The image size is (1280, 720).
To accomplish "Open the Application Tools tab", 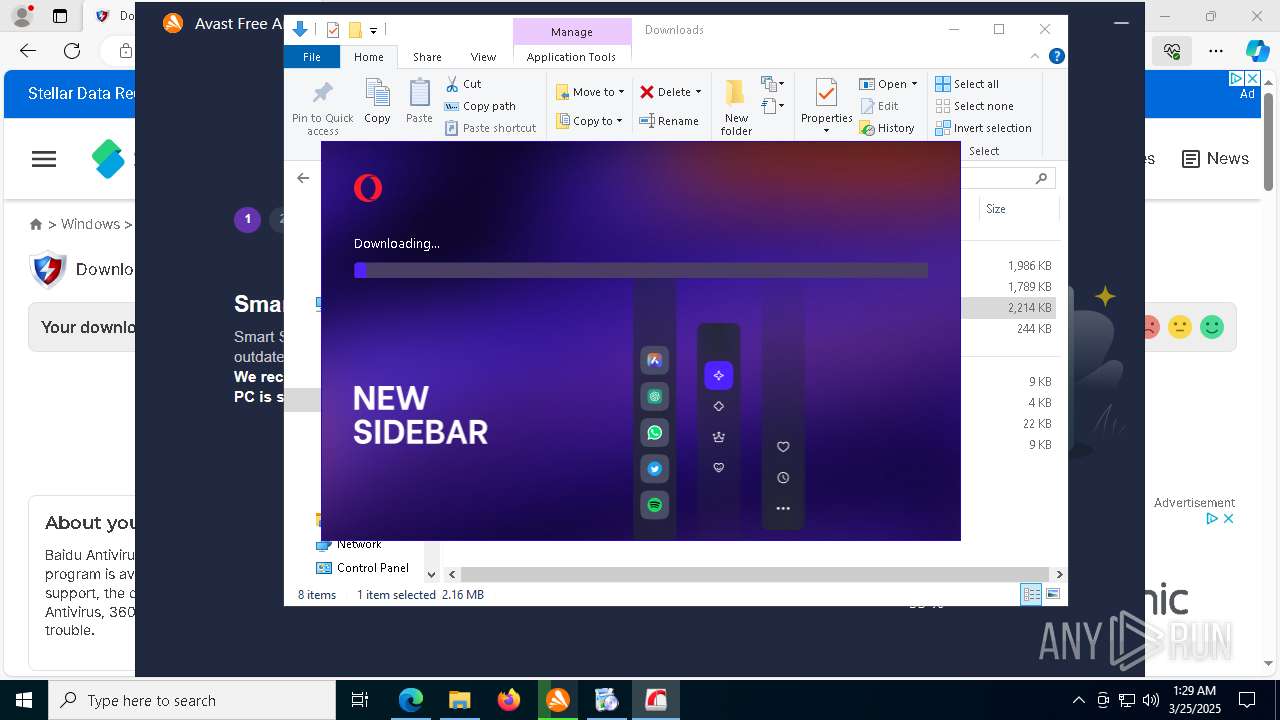I will click(x=571, y=57).
